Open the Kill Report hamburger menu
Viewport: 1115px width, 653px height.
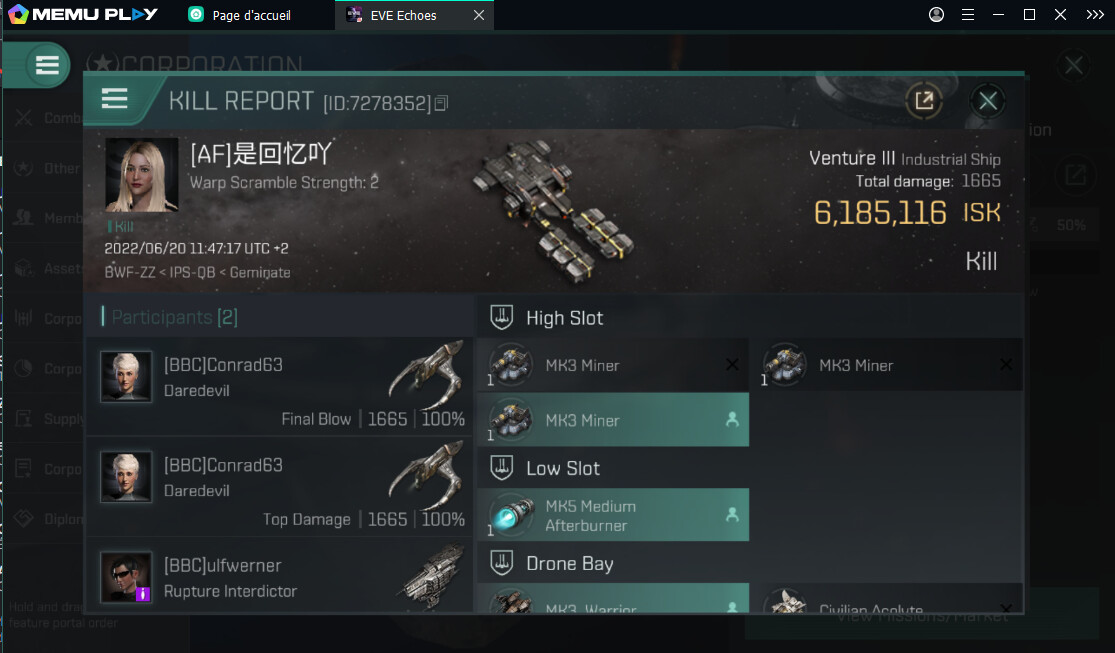coord(114,98)
